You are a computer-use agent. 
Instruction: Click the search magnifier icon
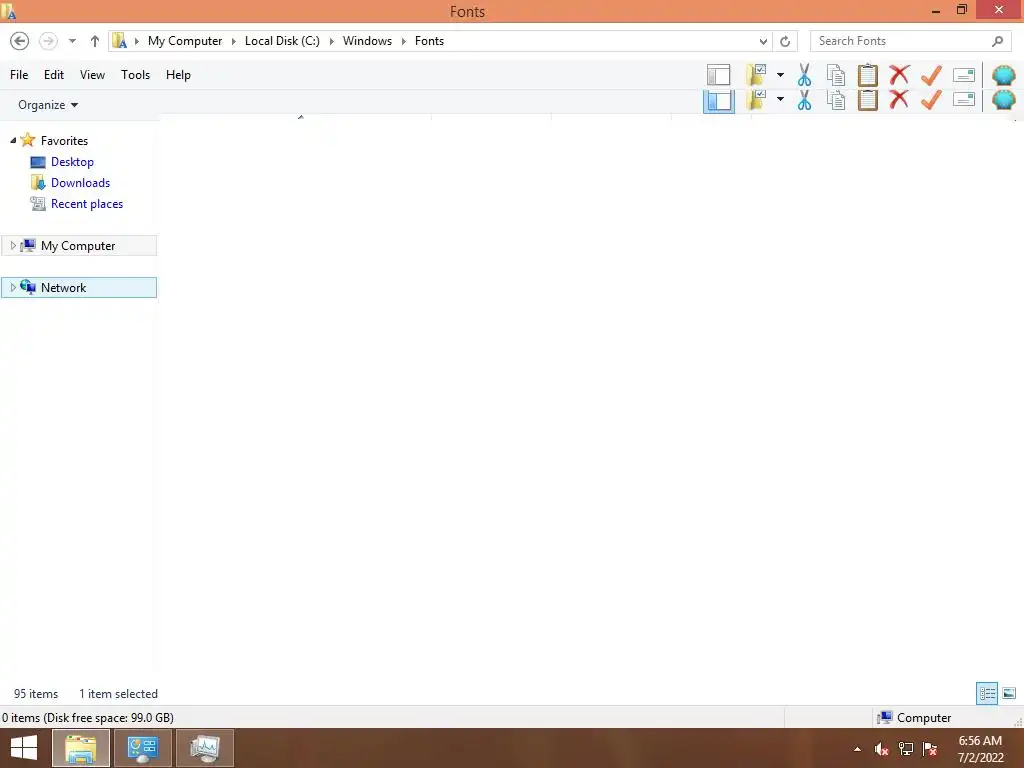click(x=997, y=41)
